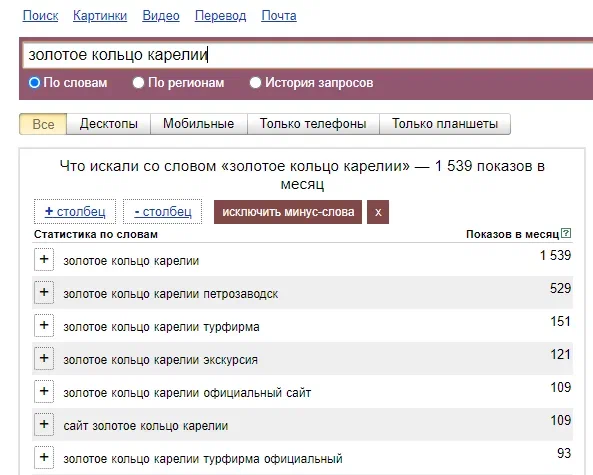593x475 pixels.
Task: Click the search query input field
Action: tap(307, 55)
